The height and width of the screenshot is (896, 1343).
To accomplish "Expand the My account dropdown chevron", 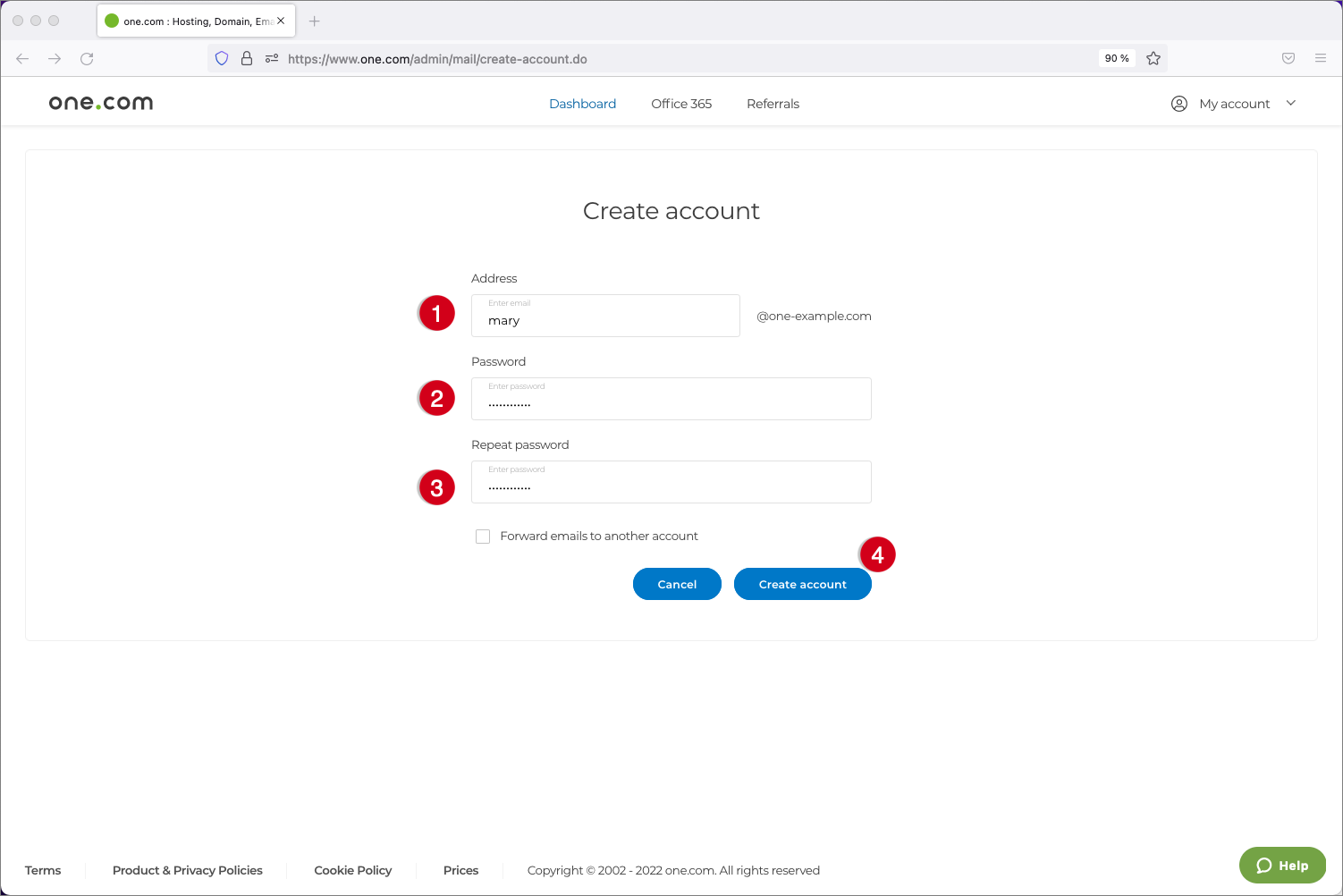I will pyautogui.click(x=1291, y=103).
